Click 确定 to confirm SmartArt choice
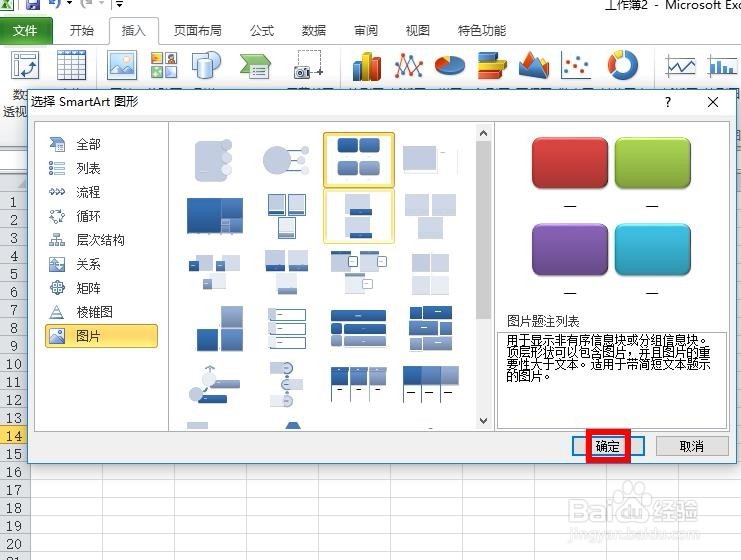 point(608,446)
